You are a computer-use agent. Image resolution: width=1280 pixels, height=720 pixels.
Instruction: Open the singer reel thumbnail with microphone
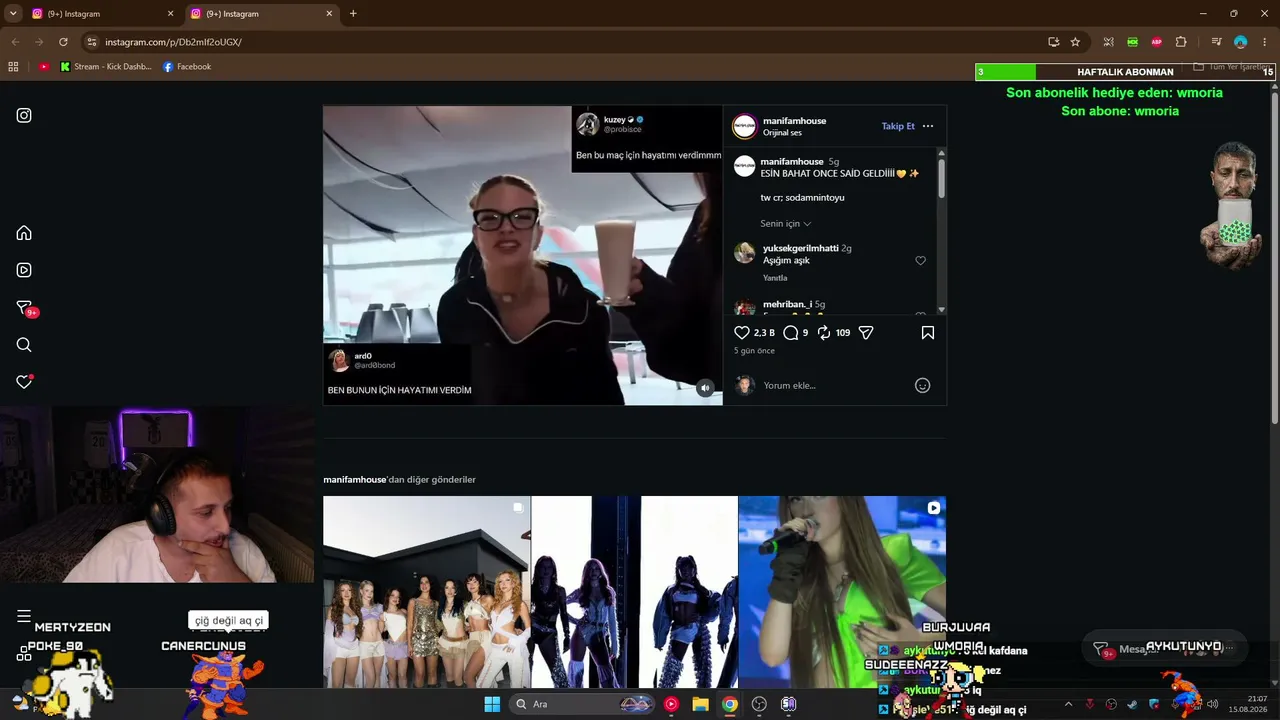coord(842,592)
